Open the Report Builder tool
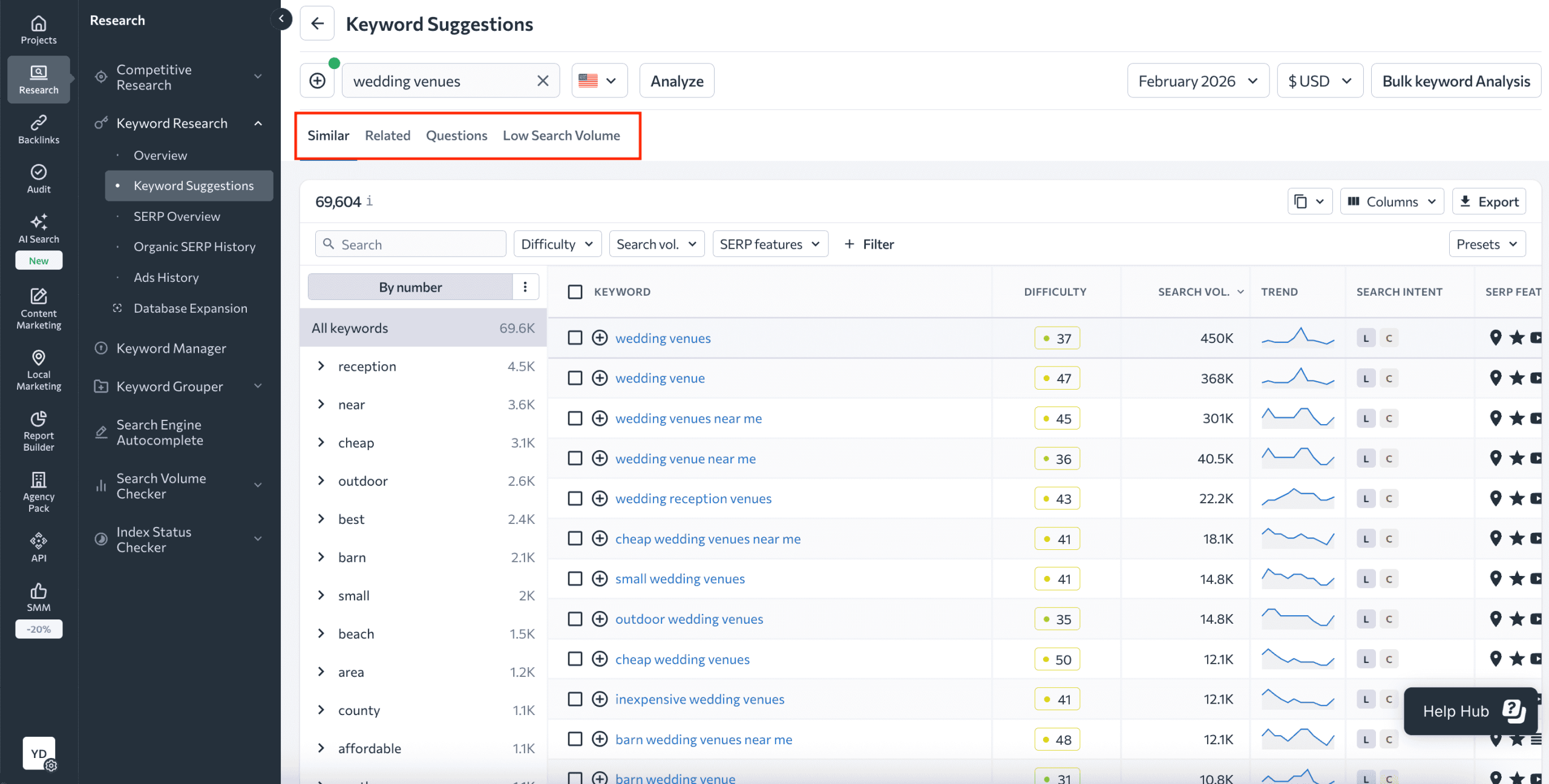 (38, 431)
